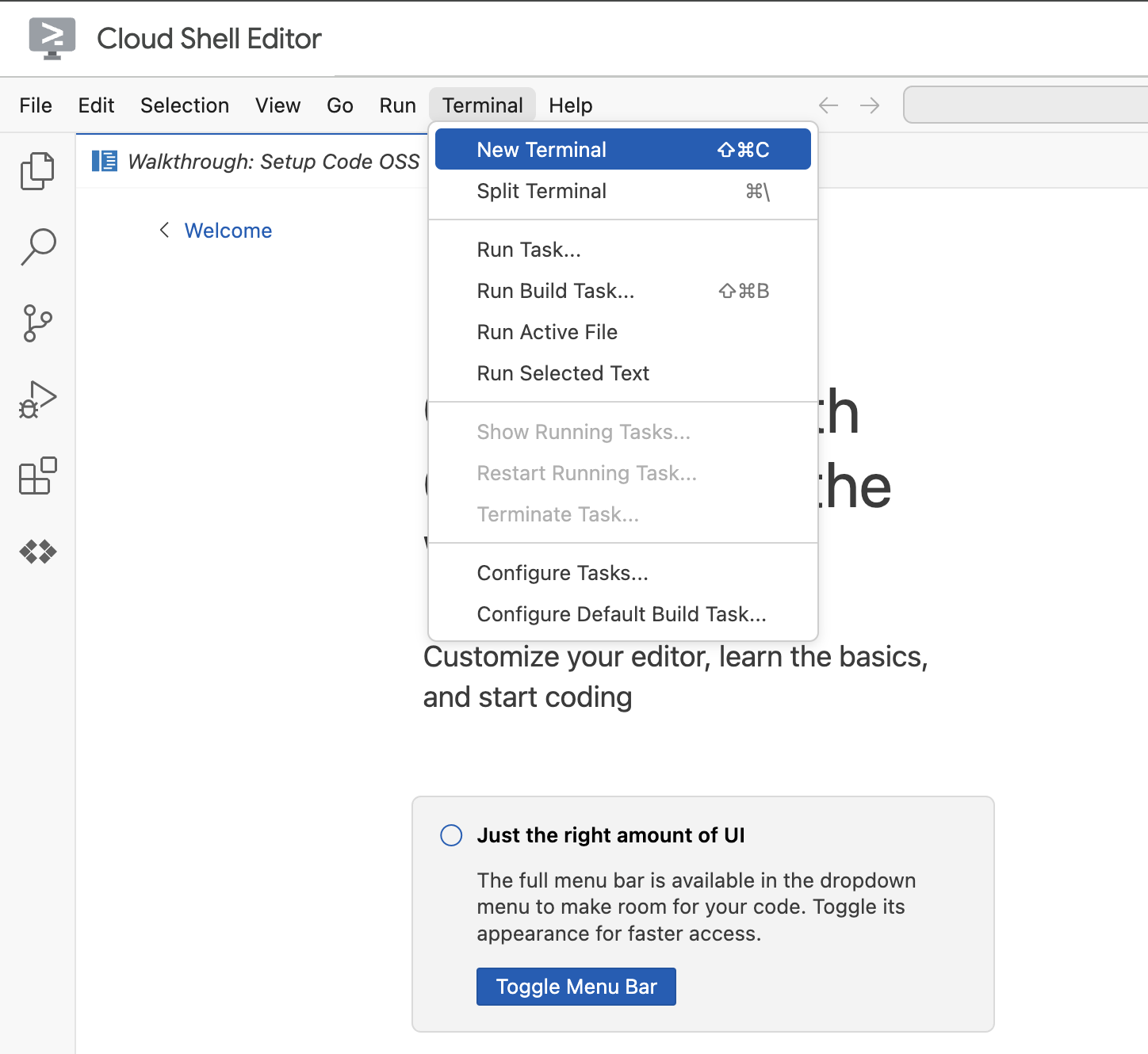Viewport: 1148px width, 1054px height.
Task: Switch to the Walkthrough: Setup Code OSS tab
Action: (274, 161)
